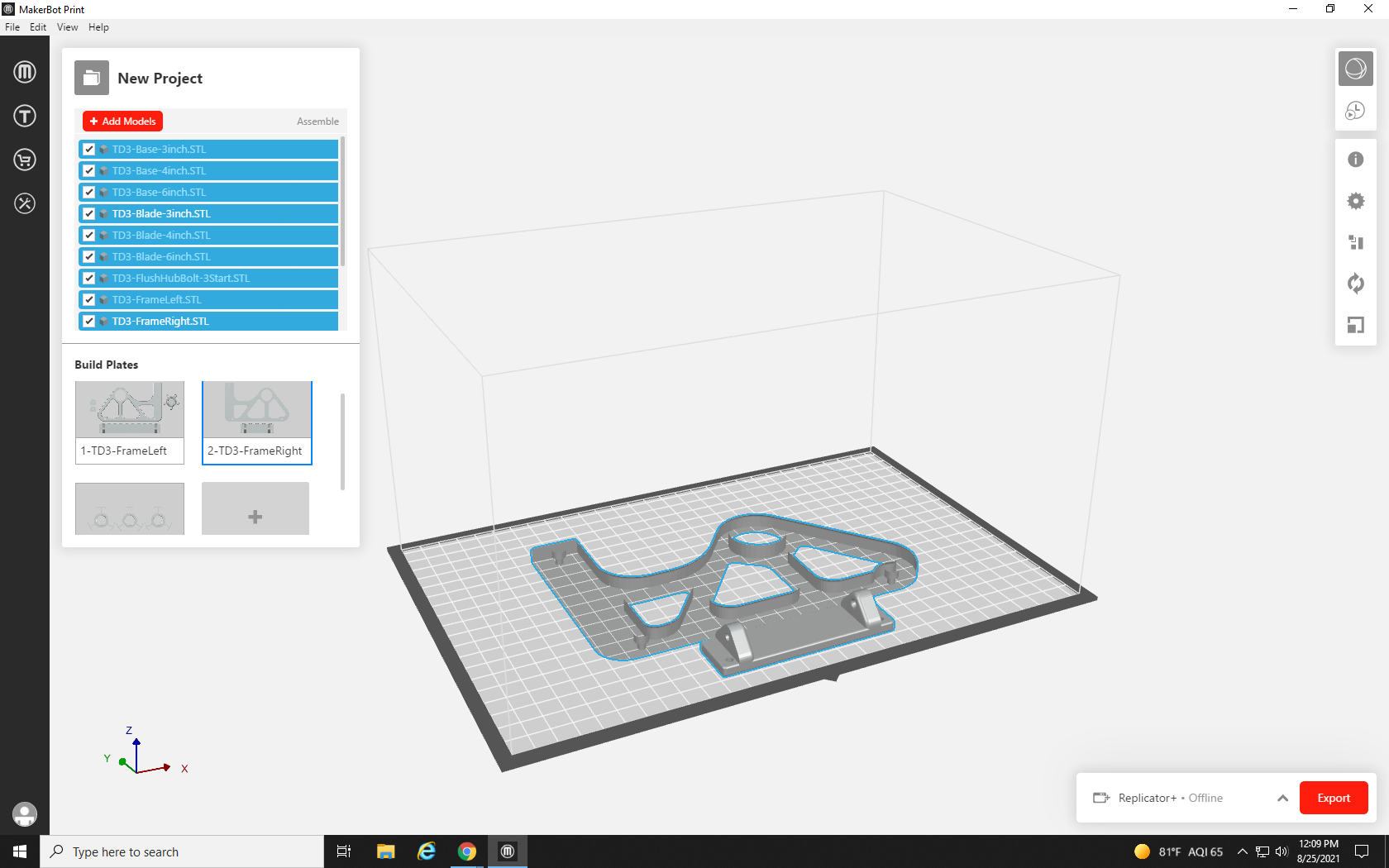This screenshot has width=1389, height=868.
Task: Click the Add Models button
Action: tap(122, 122)
